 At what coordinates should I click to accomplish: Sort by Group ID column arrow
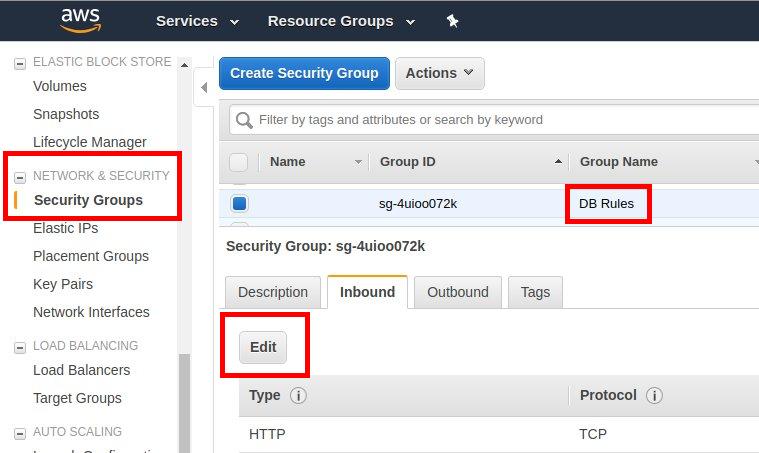558,162
